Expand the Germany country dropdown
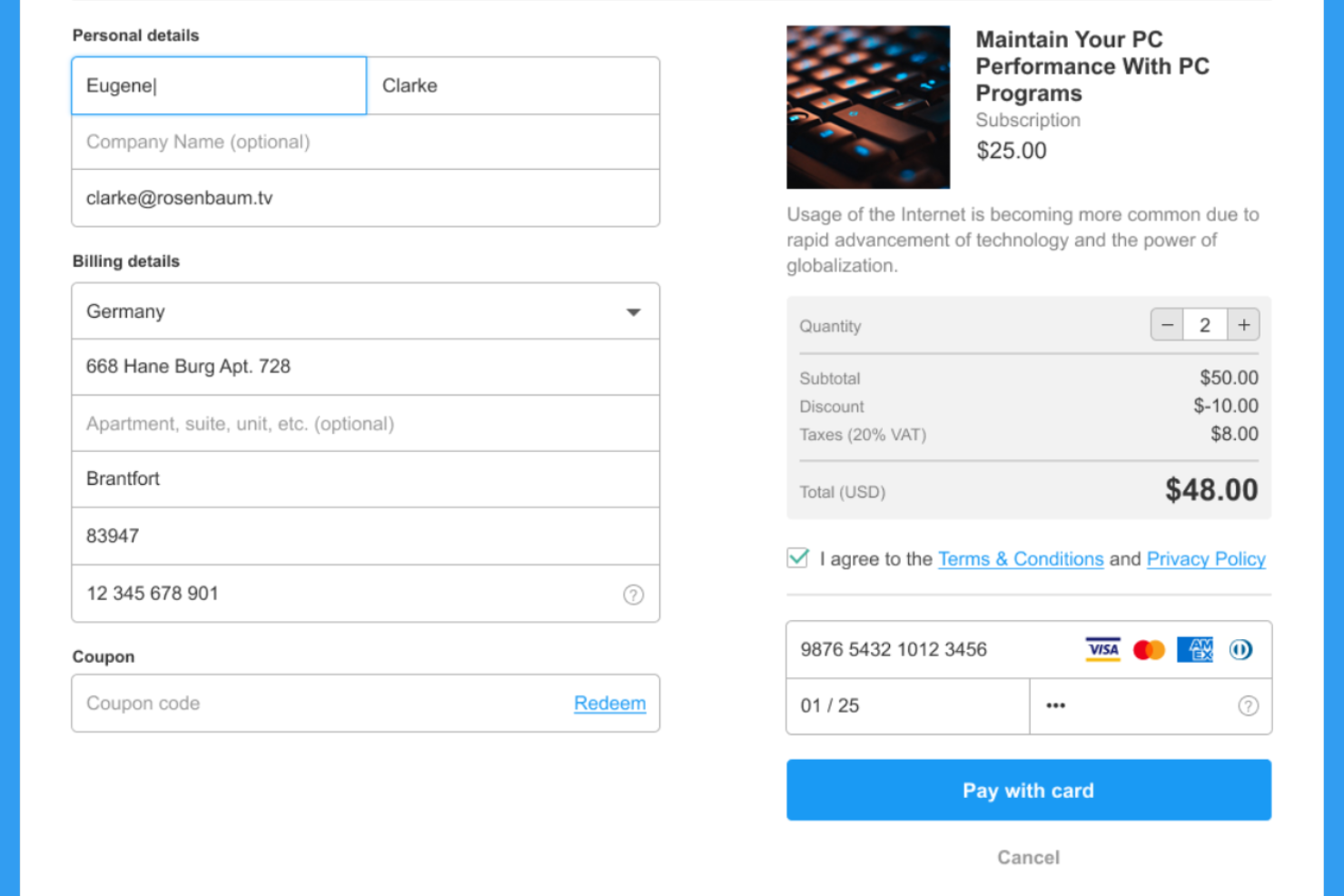The width and height of the screenshot is (1344, 896). click(366, 311)
